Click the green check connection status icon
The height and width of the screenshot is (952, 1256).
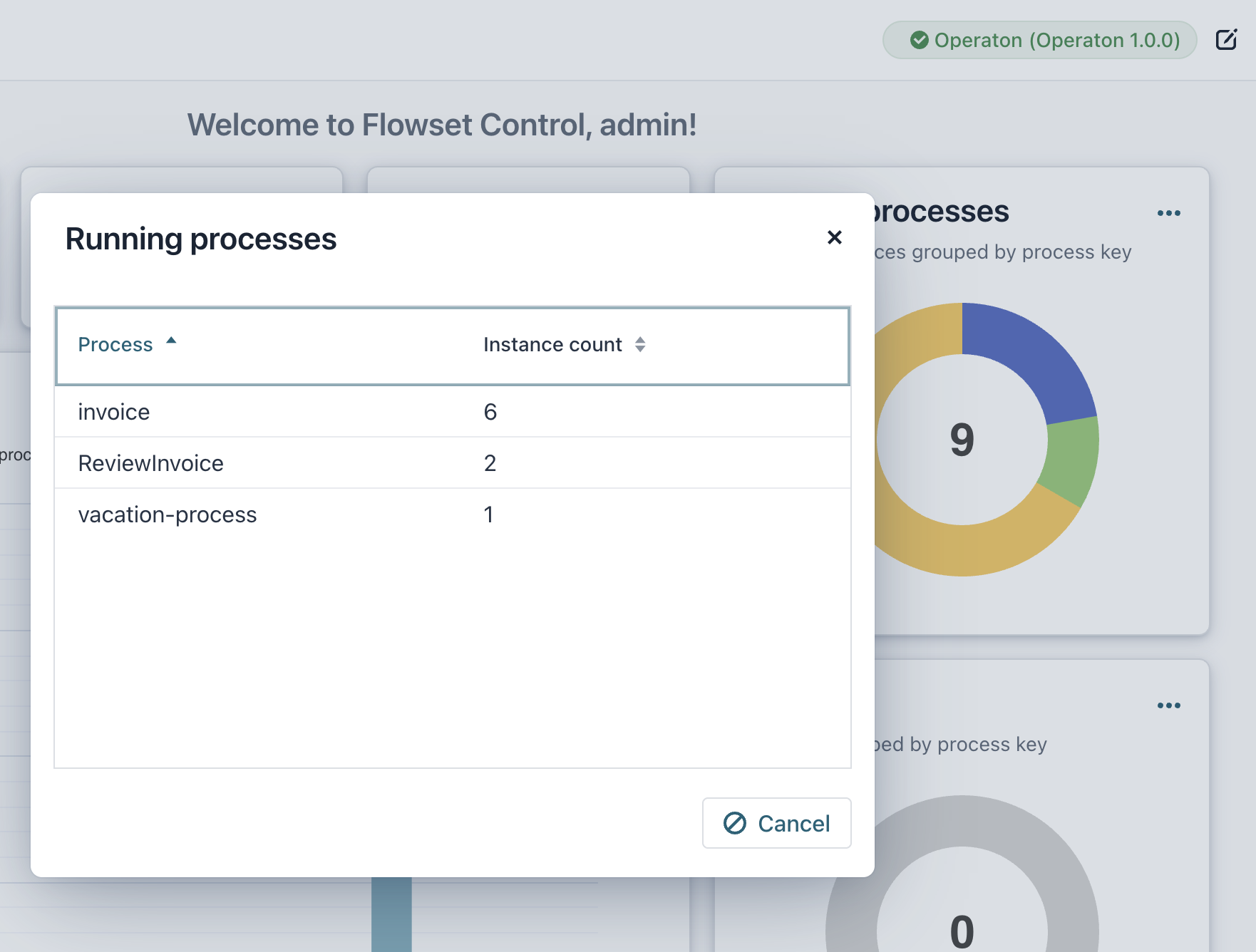(919, 40)
